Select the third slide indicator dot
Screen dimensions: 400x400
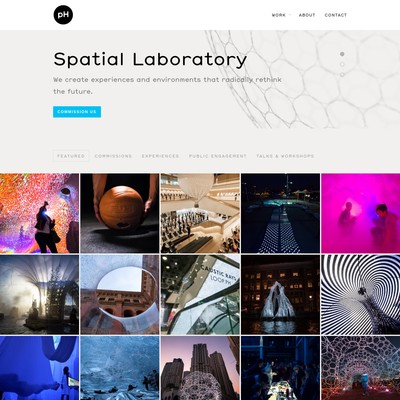342,75
